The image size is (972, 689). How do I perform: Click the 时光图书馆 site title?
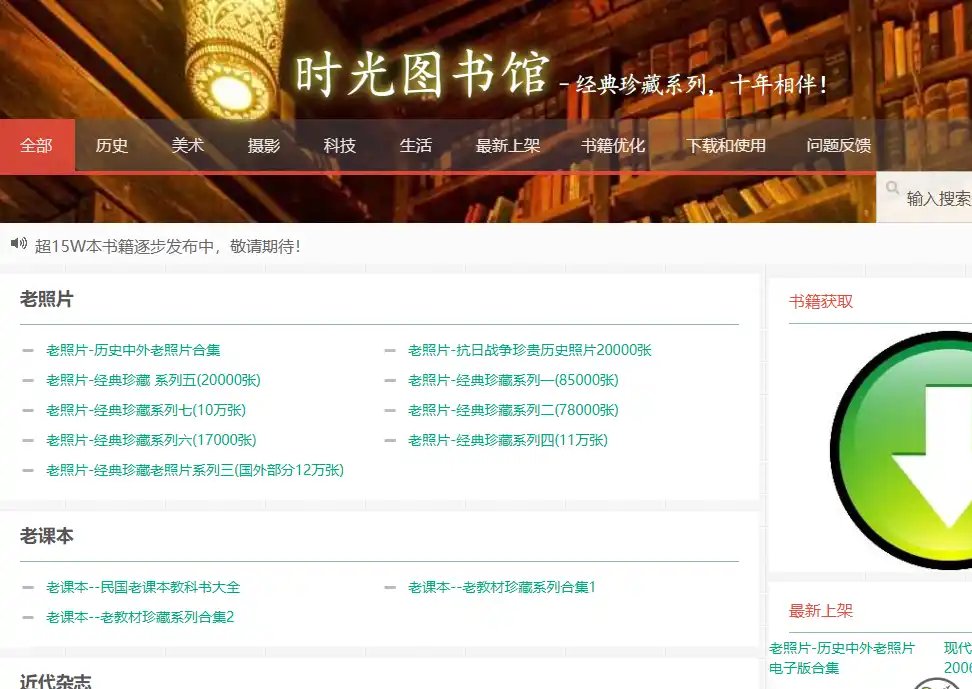pyautogui.click(x=422, y=74)
